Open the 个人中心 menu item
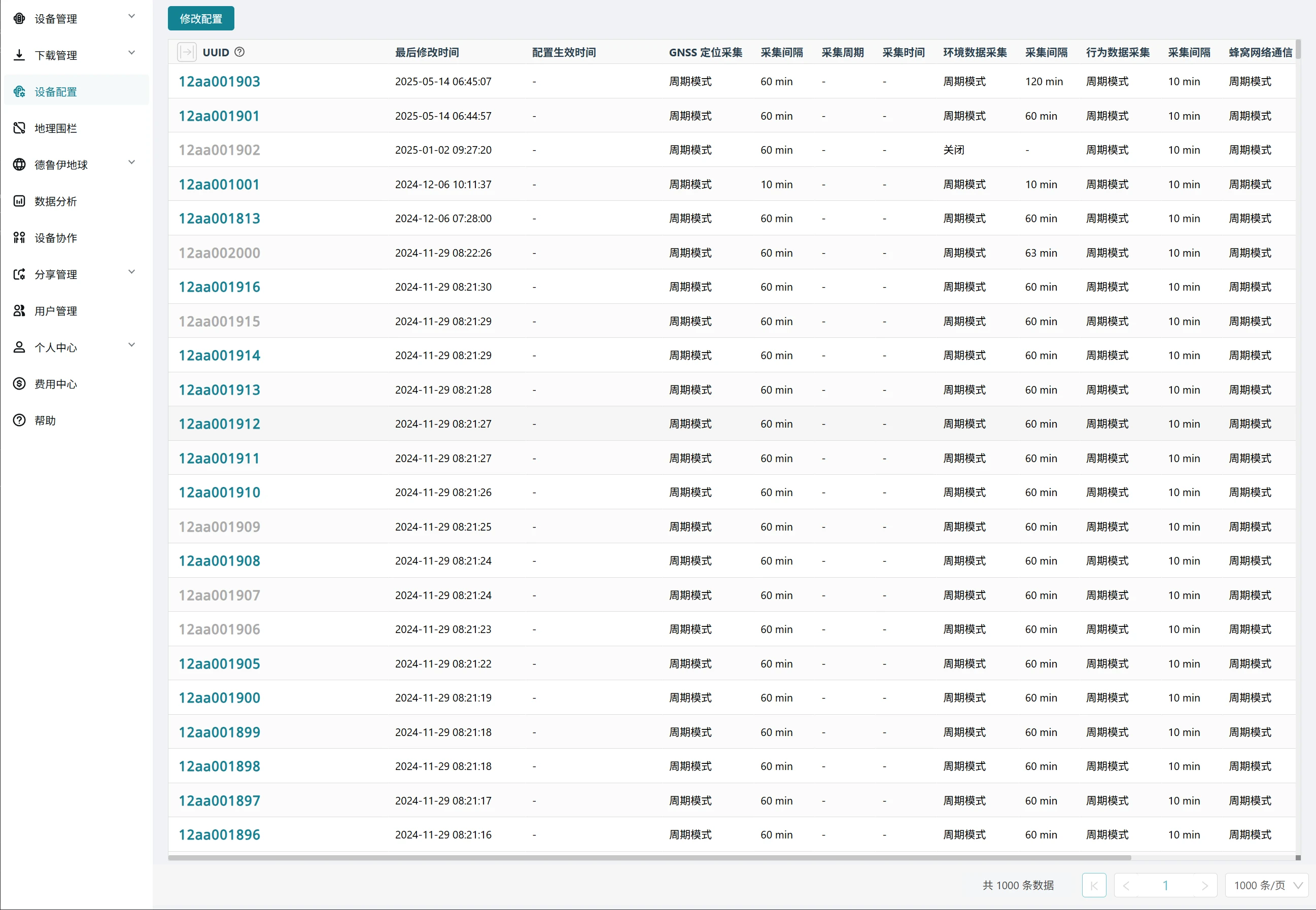 55,347
